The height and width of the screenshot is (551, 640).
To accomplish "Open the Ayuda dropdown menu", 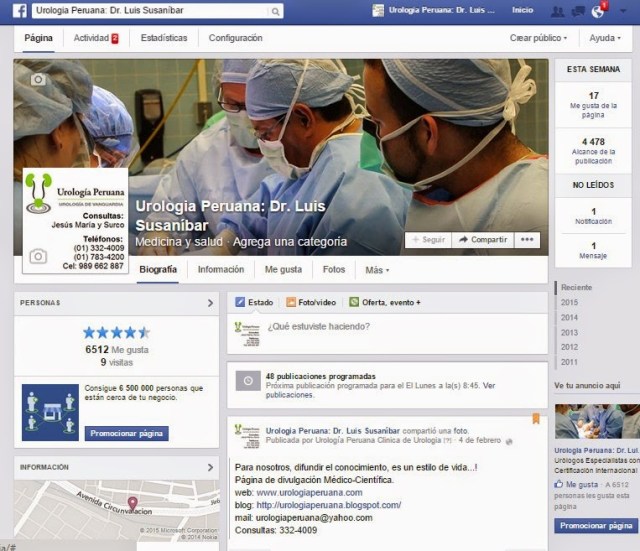I will point(606,38).
